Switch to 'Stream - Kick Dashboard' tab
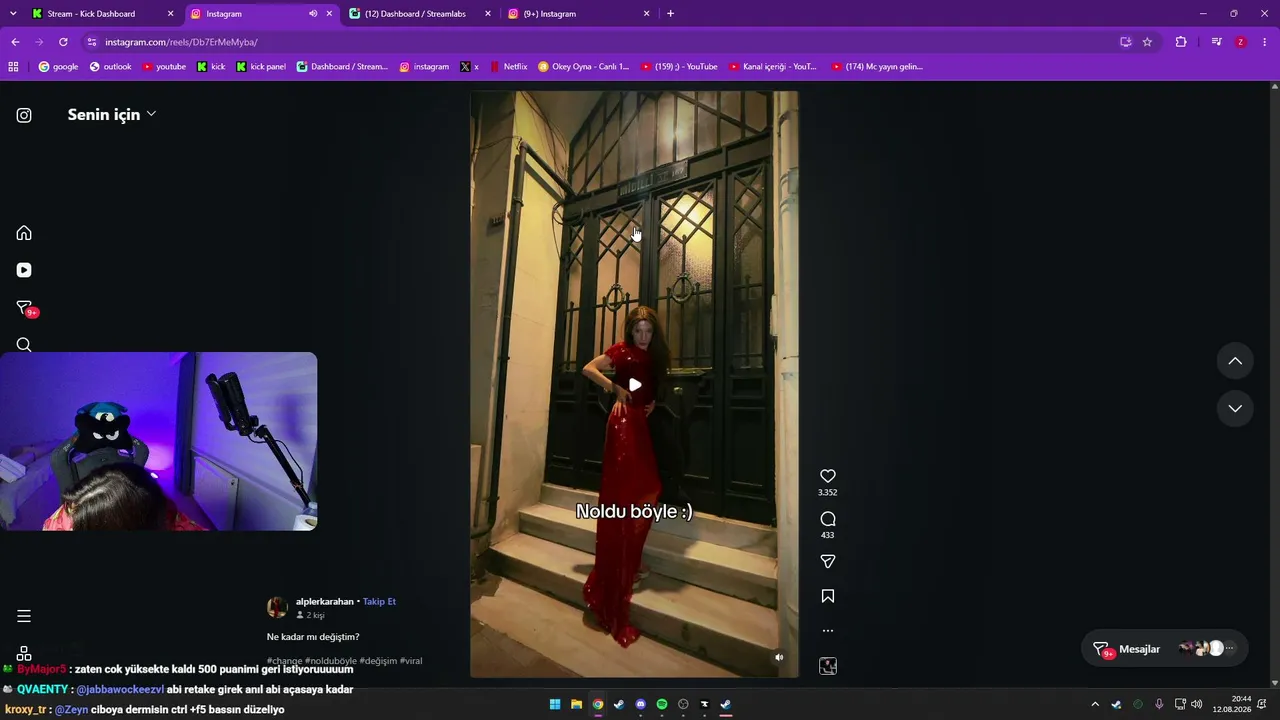 tap(103, 14)
